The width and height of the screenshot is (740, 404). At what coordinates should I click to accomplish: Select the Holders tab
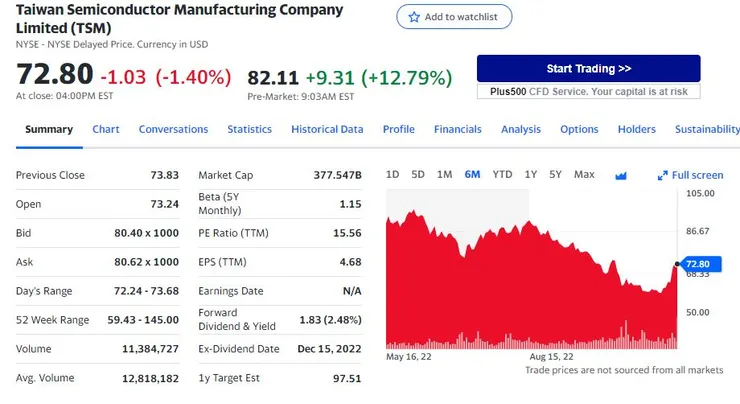point(636,129)
